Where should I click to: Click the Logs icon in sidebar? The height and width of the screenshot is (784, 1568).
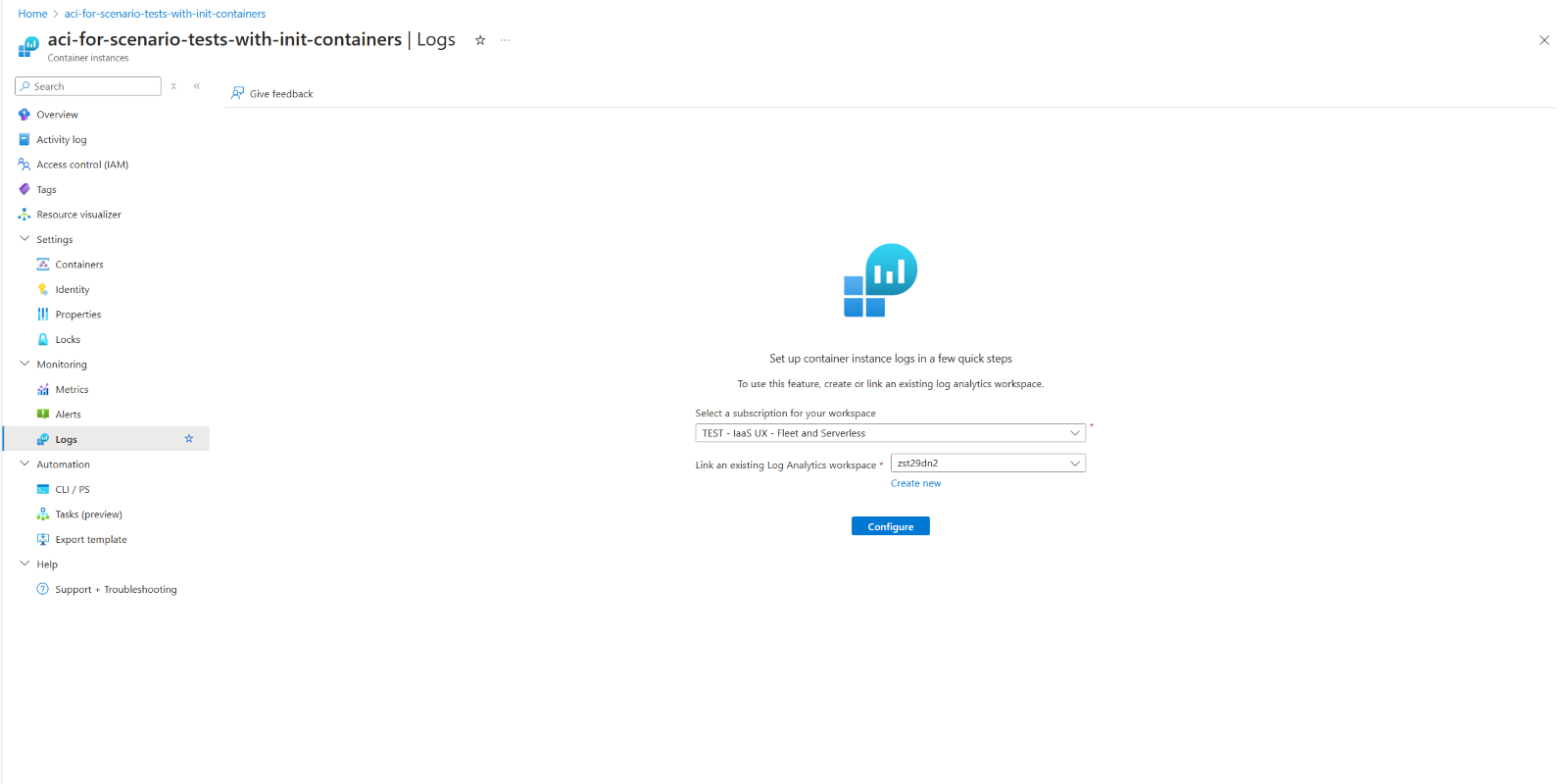click(x=43, y=439)
